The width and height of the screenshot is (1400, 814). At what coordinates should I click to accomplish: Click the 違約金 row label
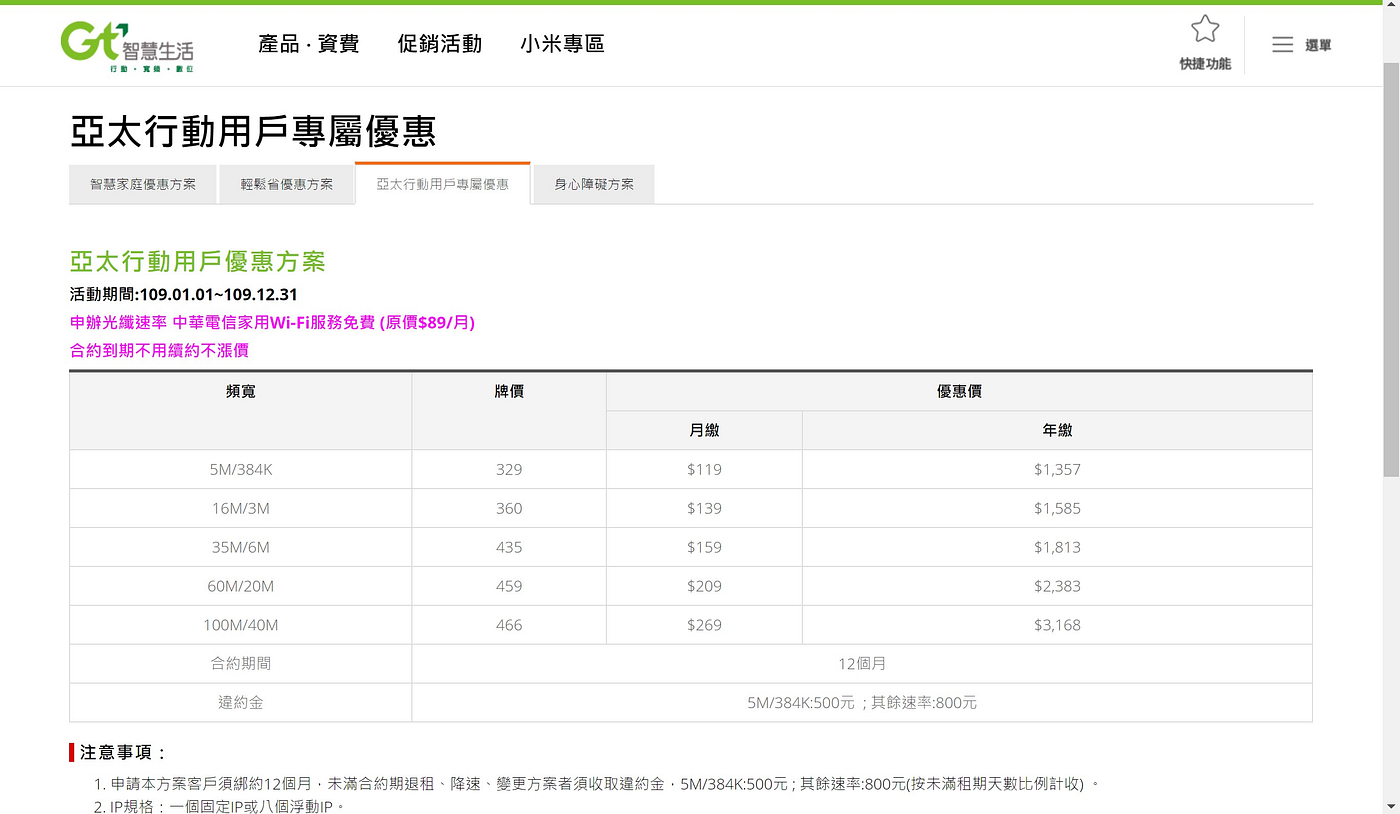(x=241, y=703)
